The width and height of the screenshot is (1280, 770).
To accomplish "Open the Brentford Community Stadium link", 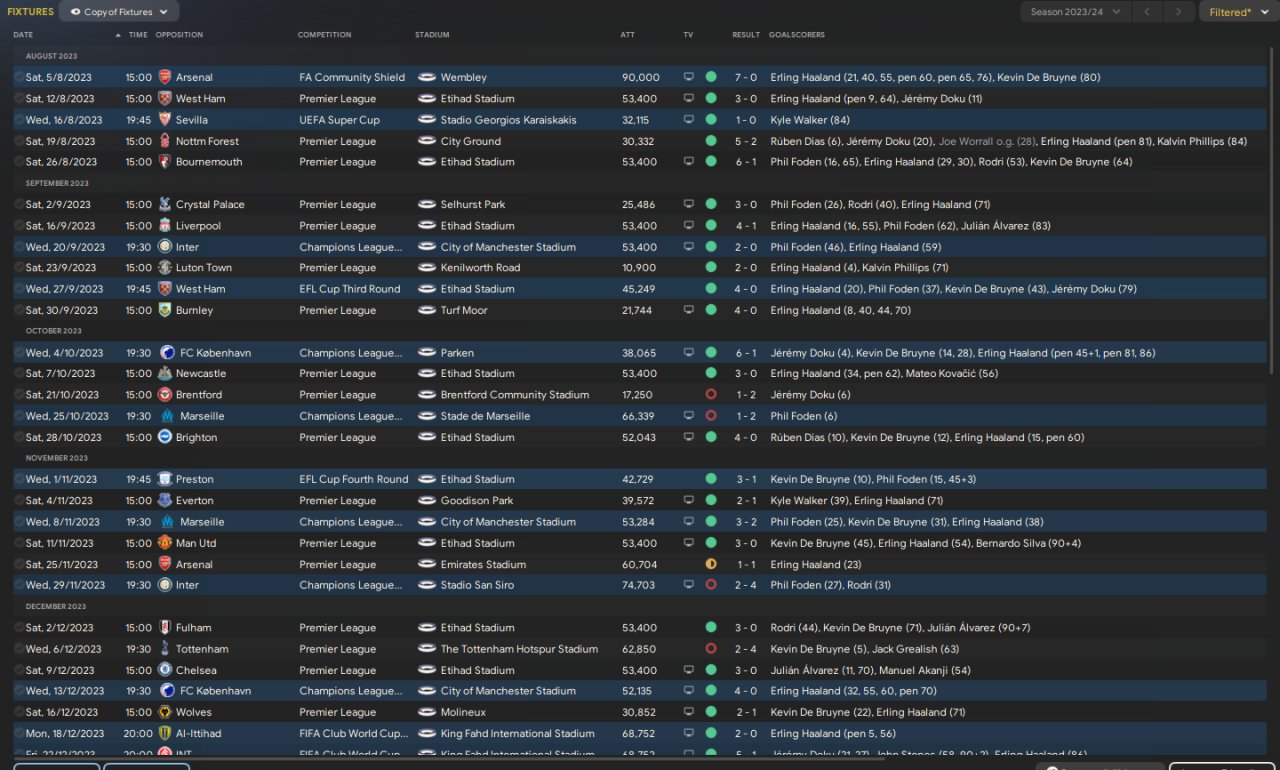I will click(515, 395).
